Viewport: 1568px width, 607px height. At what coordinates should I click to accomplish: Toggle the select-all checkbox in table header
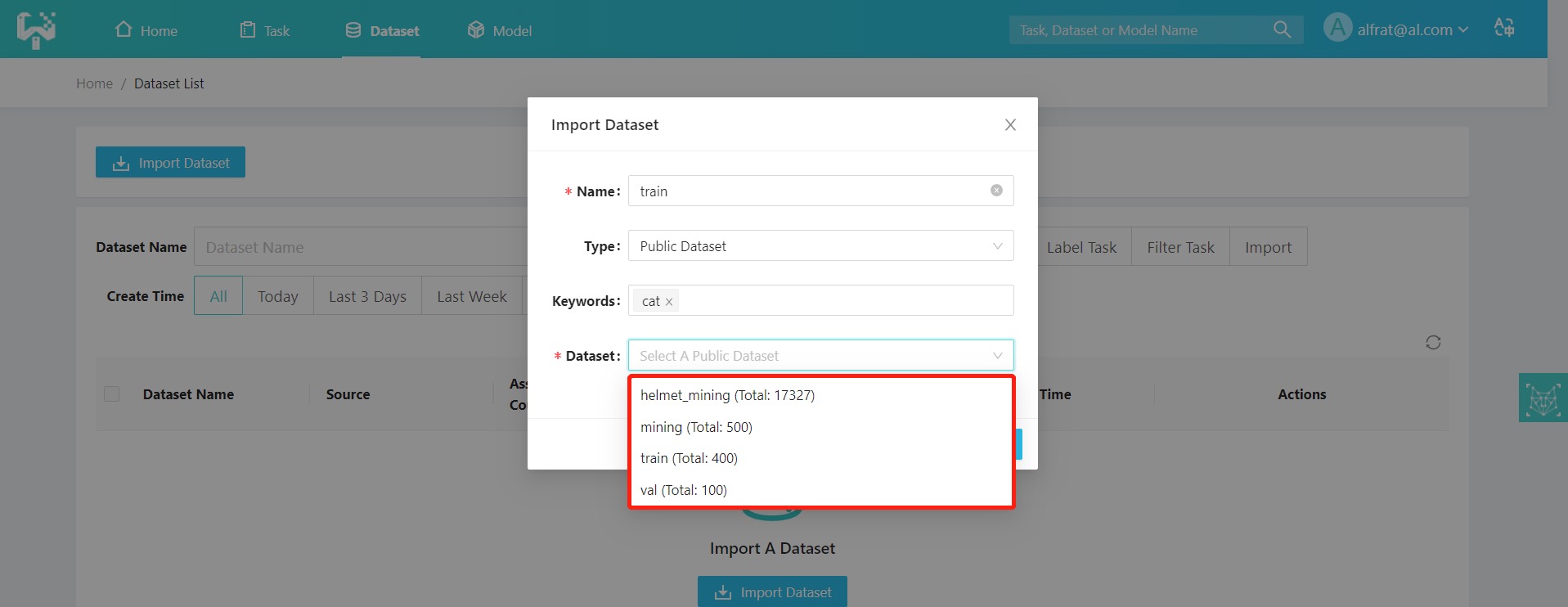pyautogui.click(x=112, y=394)
